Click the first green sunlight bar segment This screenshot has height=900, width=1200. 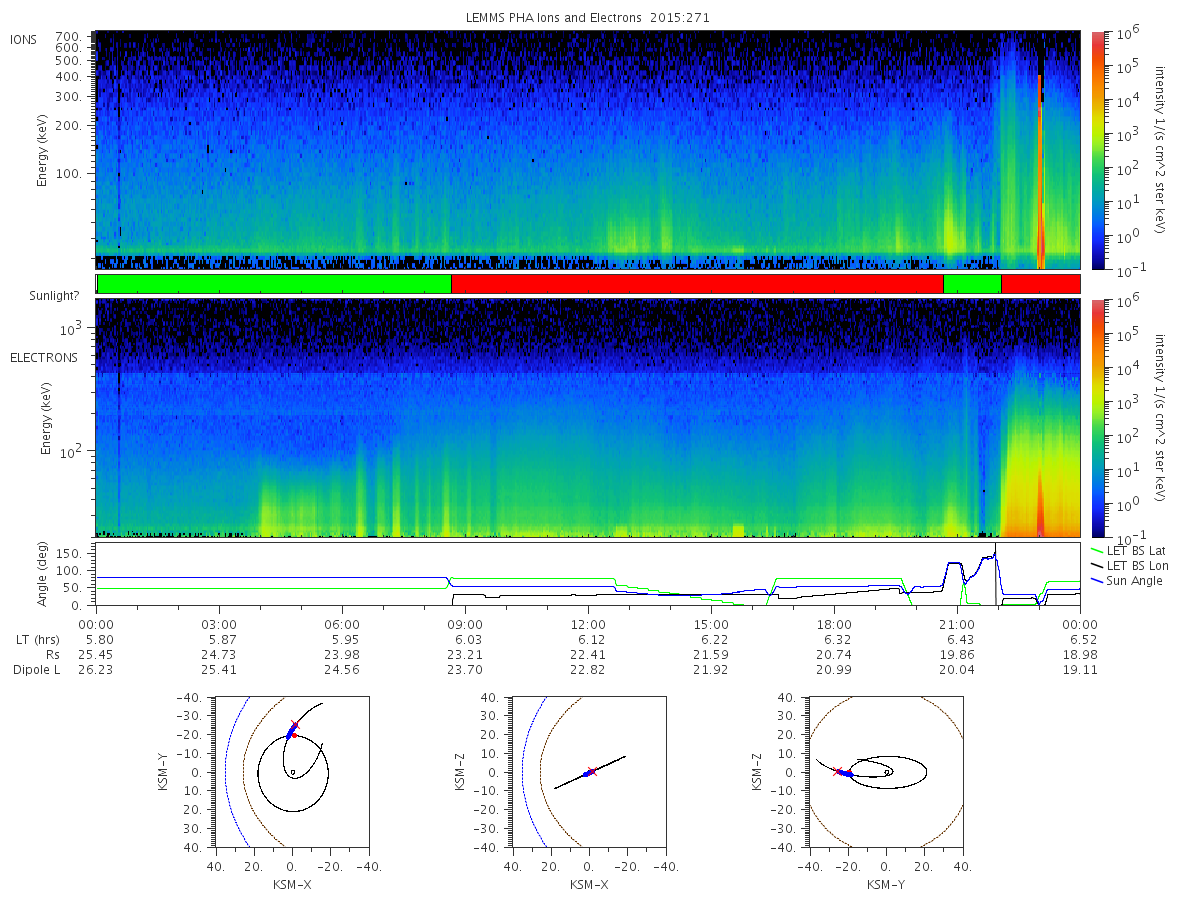(274, 284)
